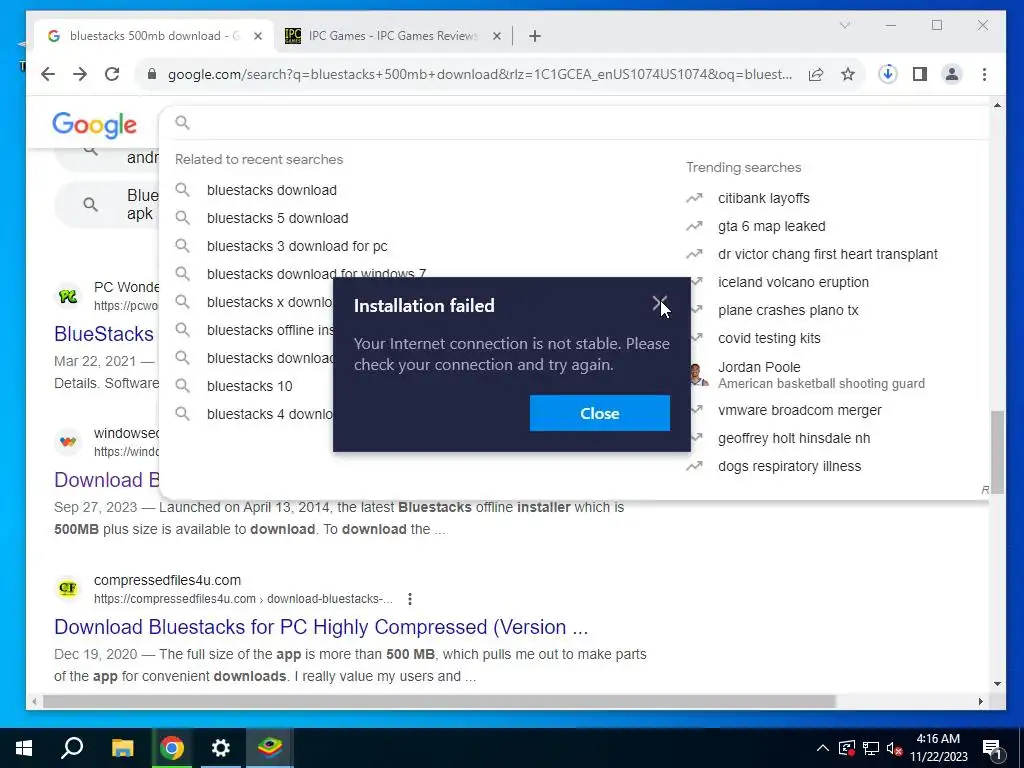Screen dimensions: 1024x768
Task: Toggle Chrome's side panel icon
Action: (920, 74)
